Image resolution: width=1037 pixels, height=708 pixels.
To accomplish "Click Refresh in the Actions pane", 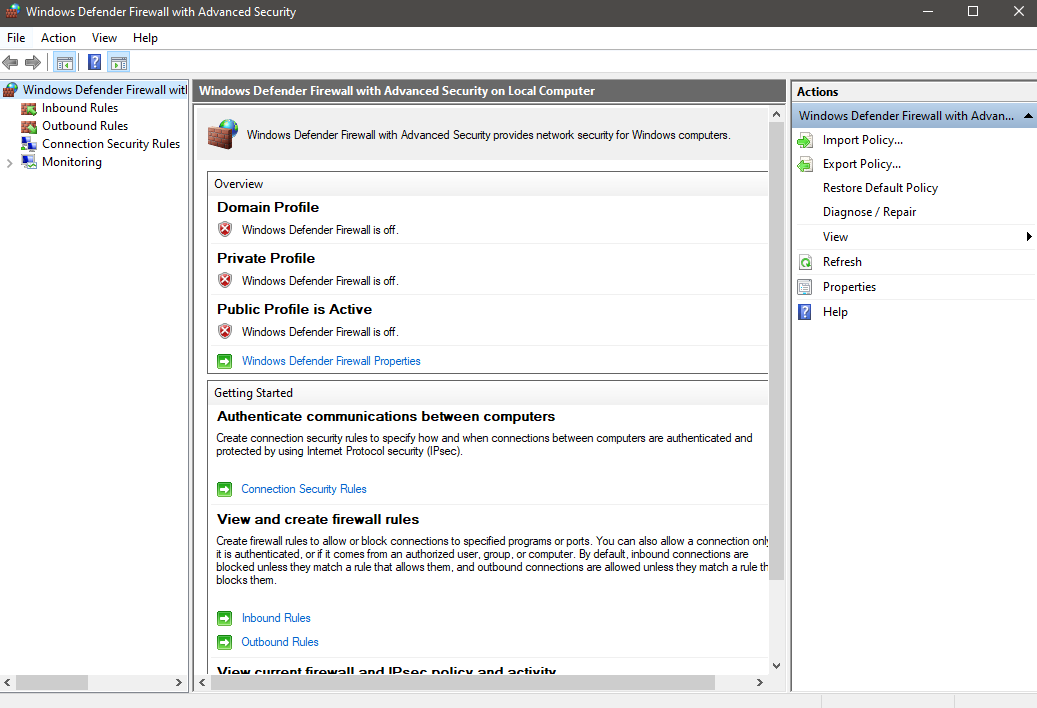I will [842, 262].
